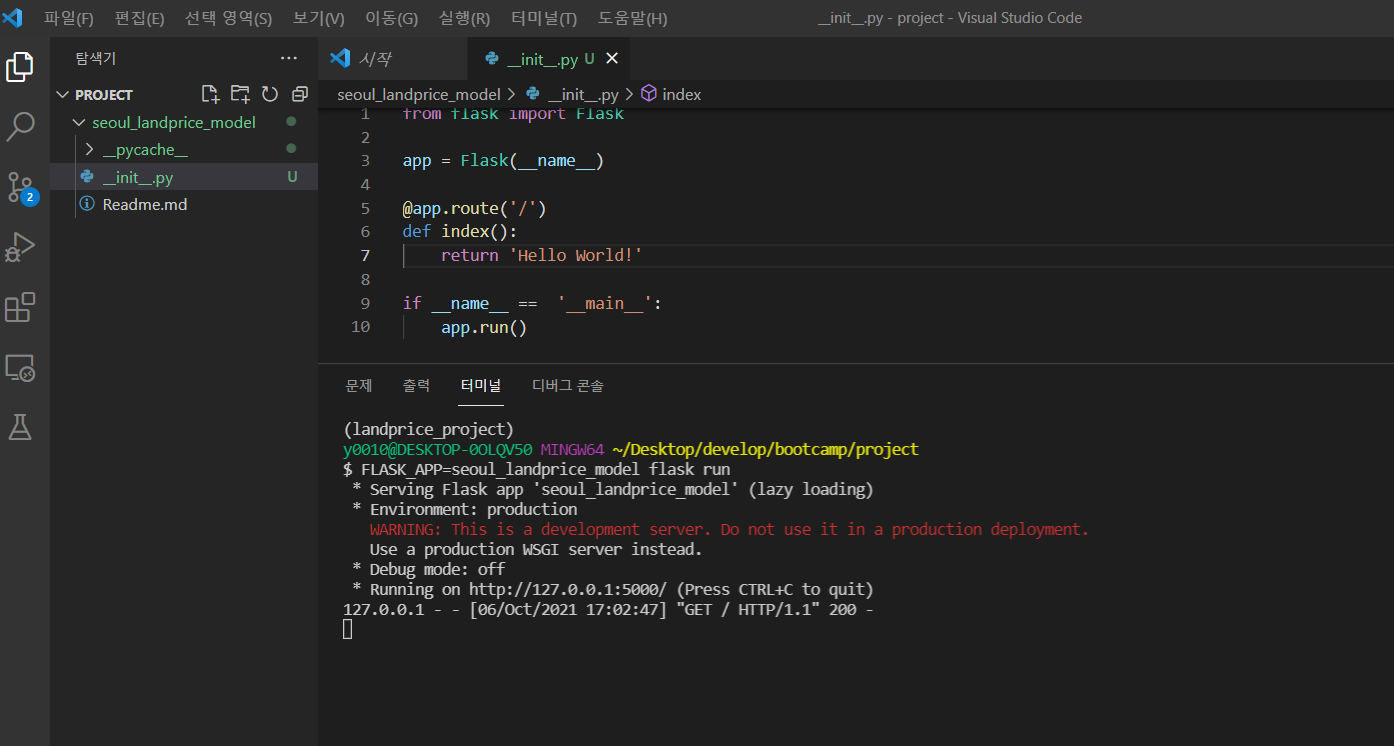This screenshot has width=1394, height=746.
Task: Close the __init__.py editor tab
Action: pos(612,59)
